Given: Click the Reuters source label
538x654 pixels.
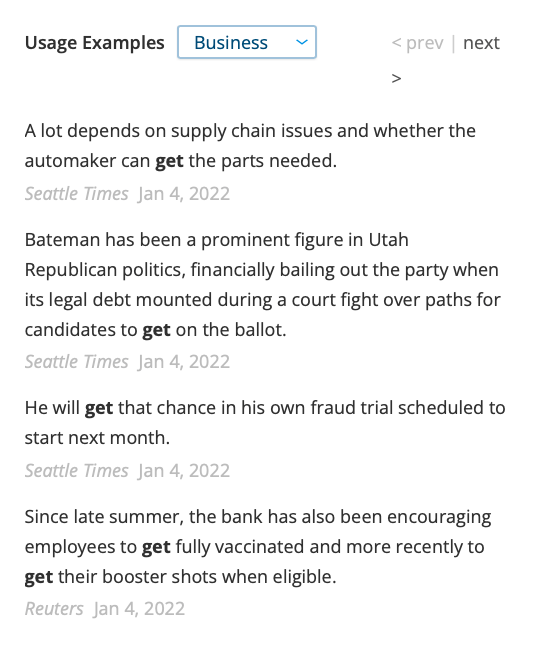Looking at the screenshot, I should (x=54, y=609).
